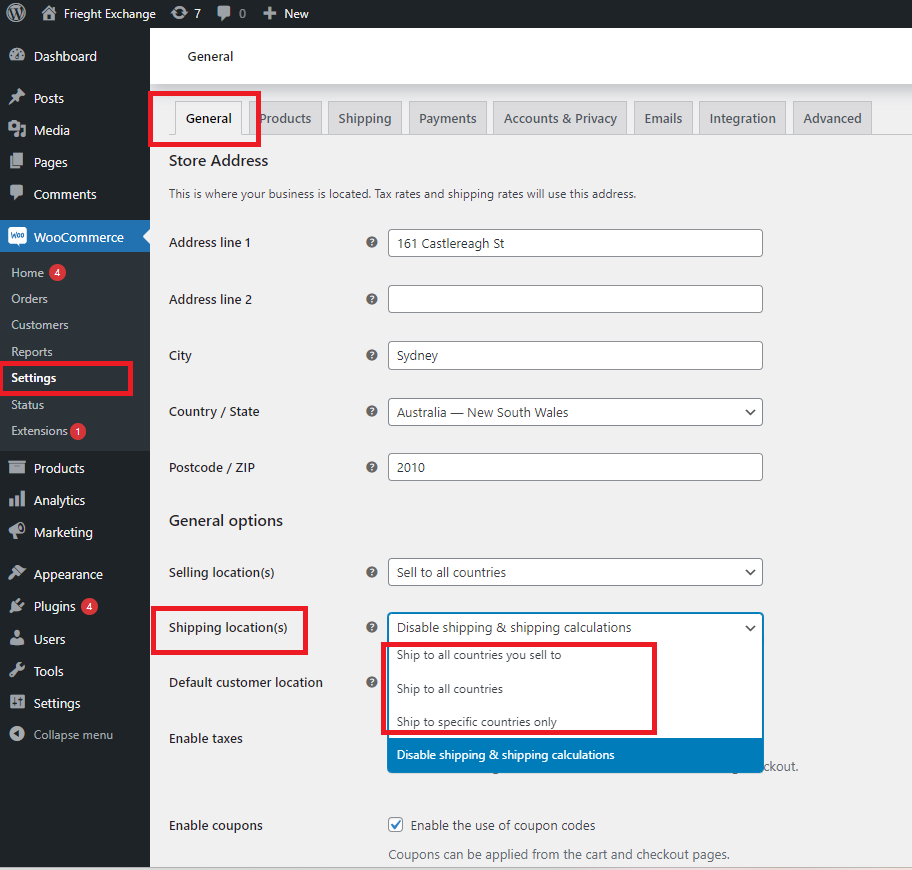Open WooCommerce Orders submenu link
Image resolution: width=912 pixels, height=870 pixels.
click(29, 298)
